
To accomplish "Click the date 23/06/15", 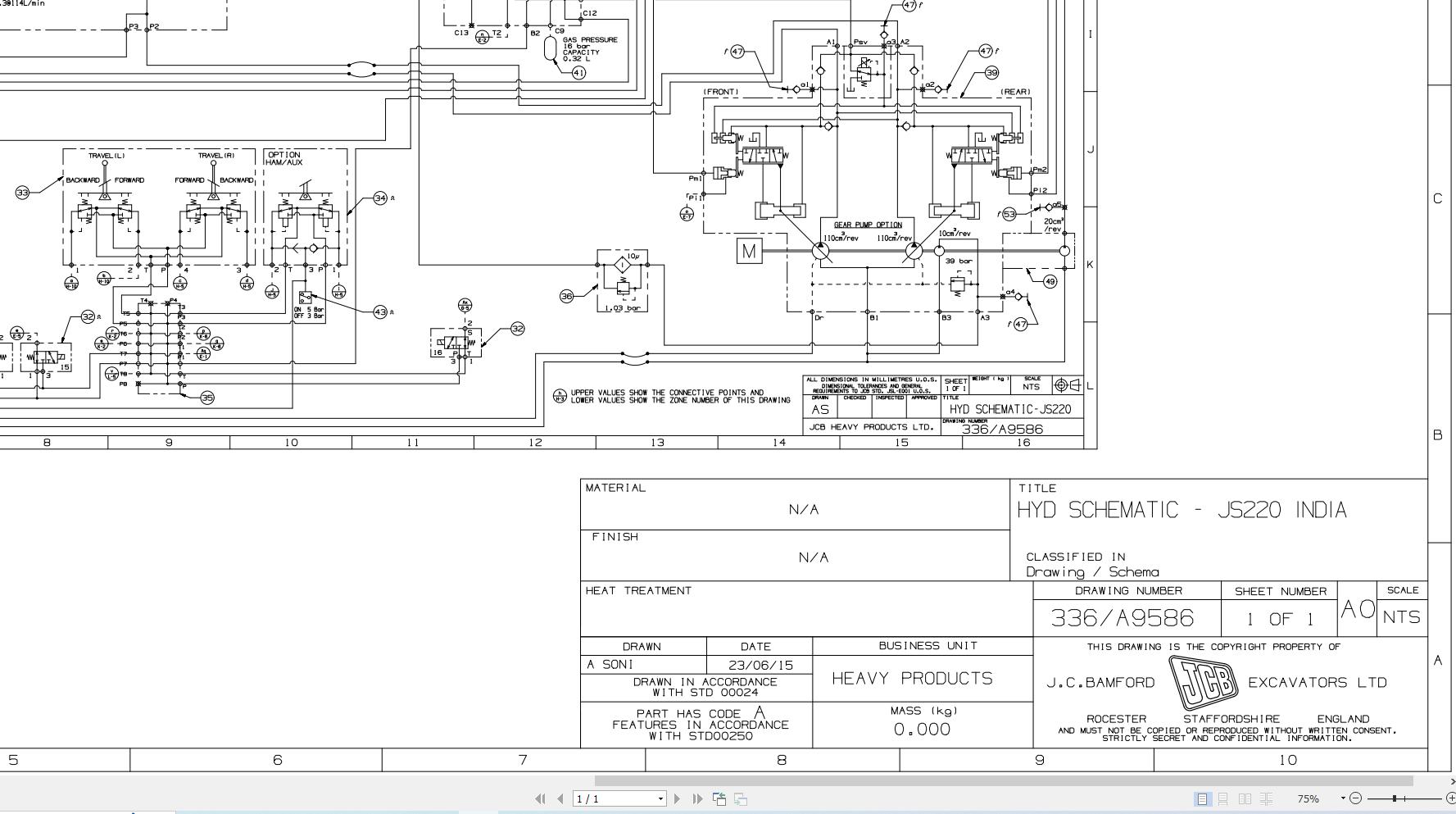I will point(759,665).
